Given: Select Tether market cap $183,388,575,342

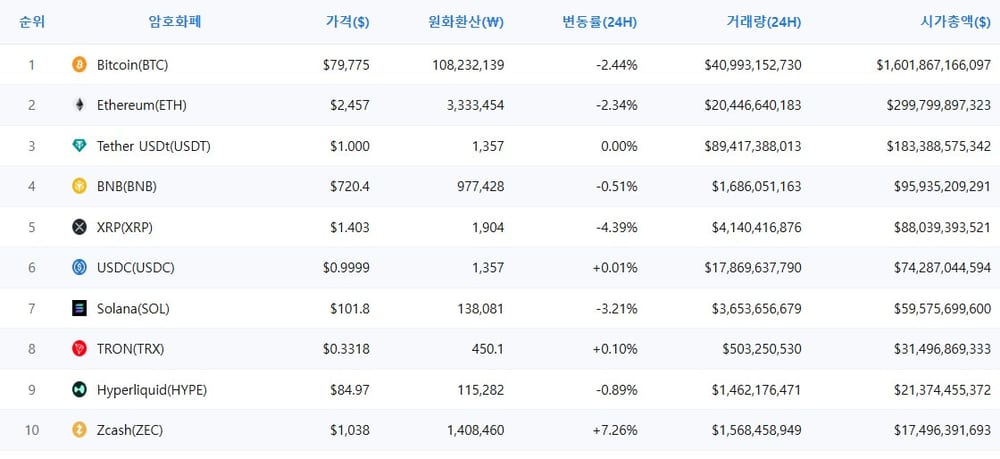Looking at the screenshot, I should [939, 147].
